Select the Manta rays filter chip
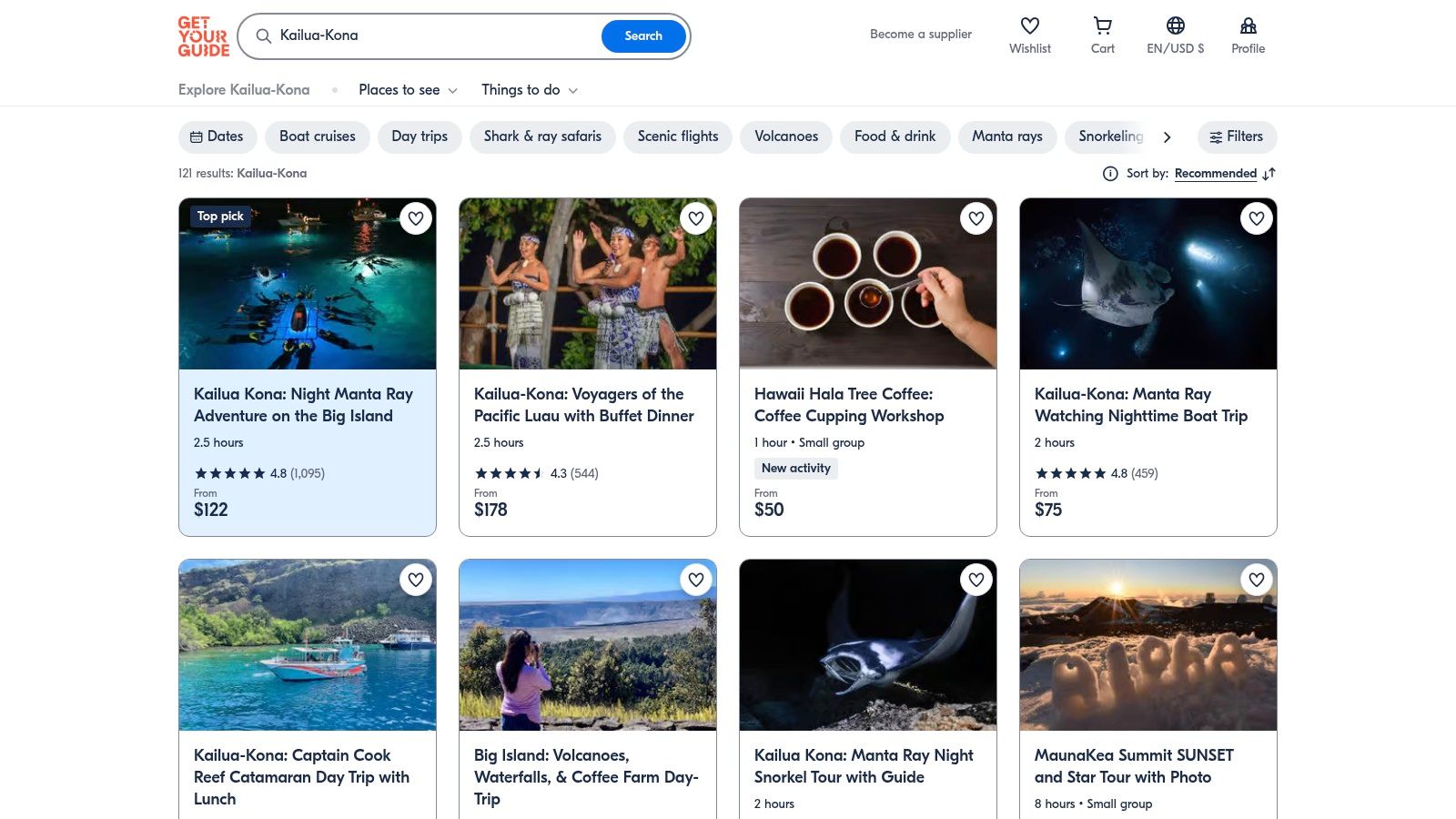The width and height of the screenshot is (1456, 819). (1007, 136)
